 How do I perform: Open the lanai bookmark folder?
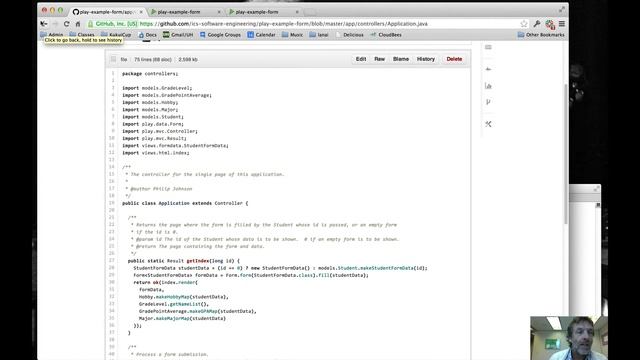(319, 35)
